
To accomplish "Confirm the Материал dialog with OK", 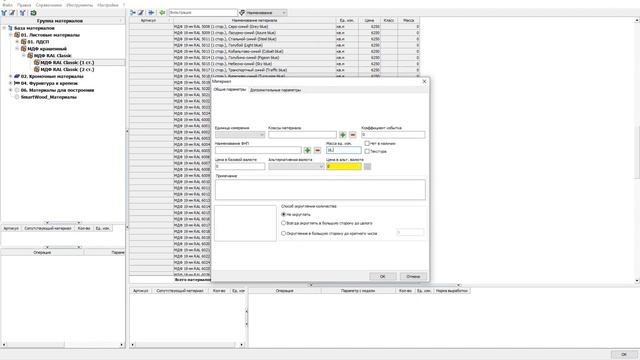I will 382,276.
